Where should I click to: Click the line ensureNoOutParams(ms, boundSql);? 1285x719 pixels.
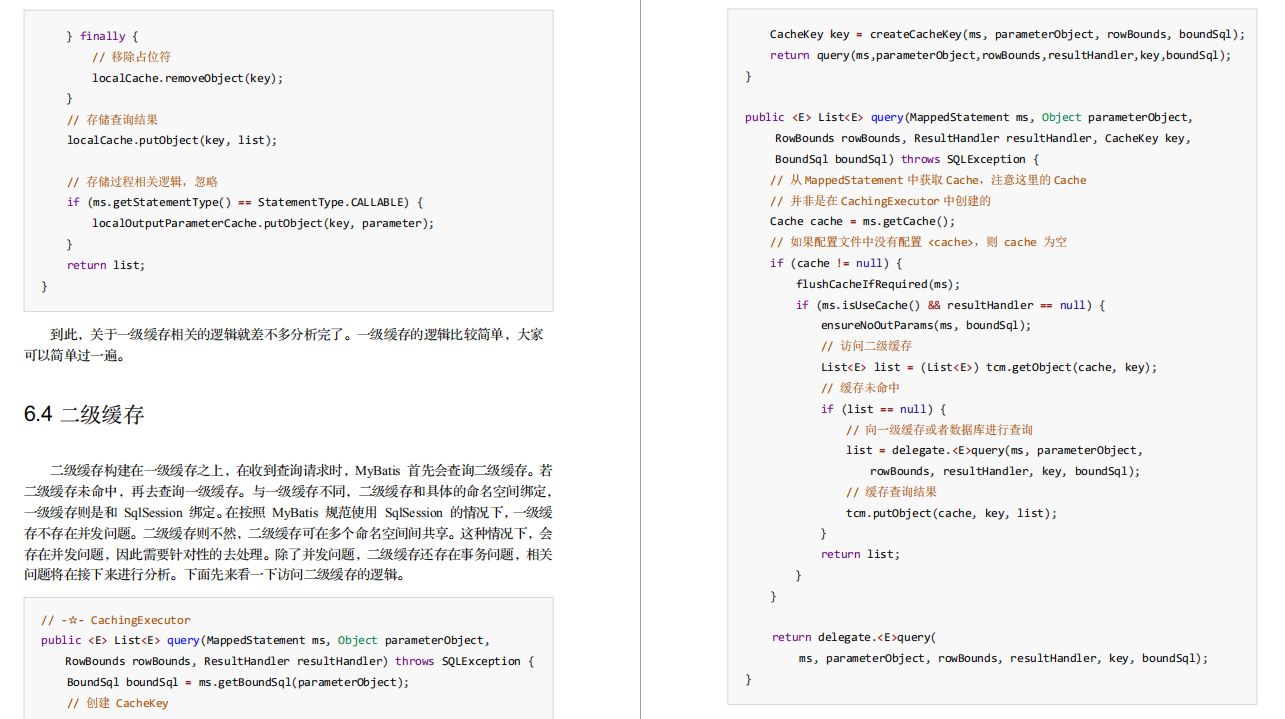[x=926, y=325]
